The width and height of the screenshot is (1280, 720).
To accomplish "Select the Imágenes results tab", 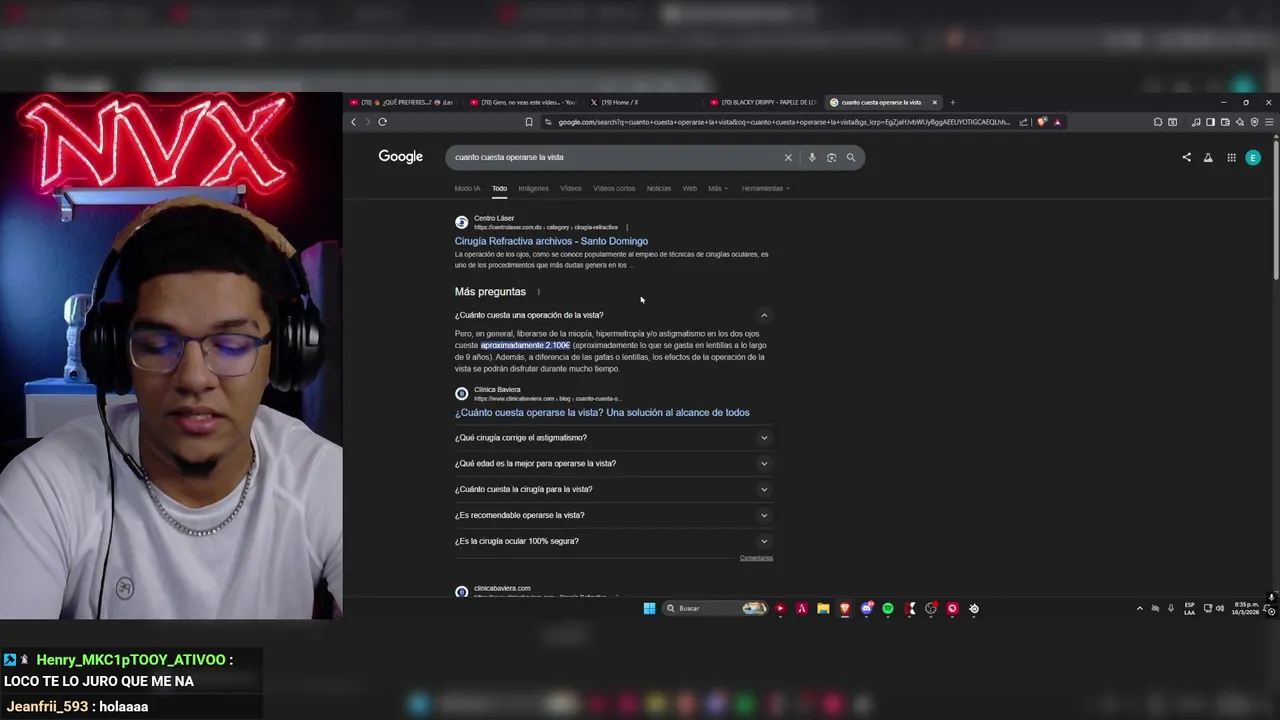I will click(533, 188).
